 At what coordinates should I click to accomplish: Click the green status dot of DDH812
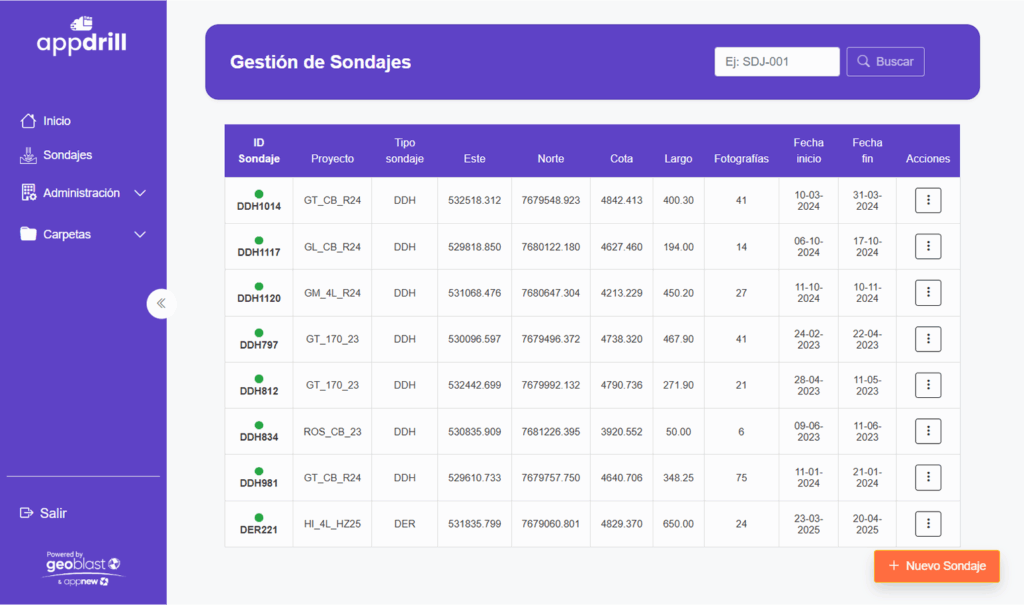coord(259,379)
